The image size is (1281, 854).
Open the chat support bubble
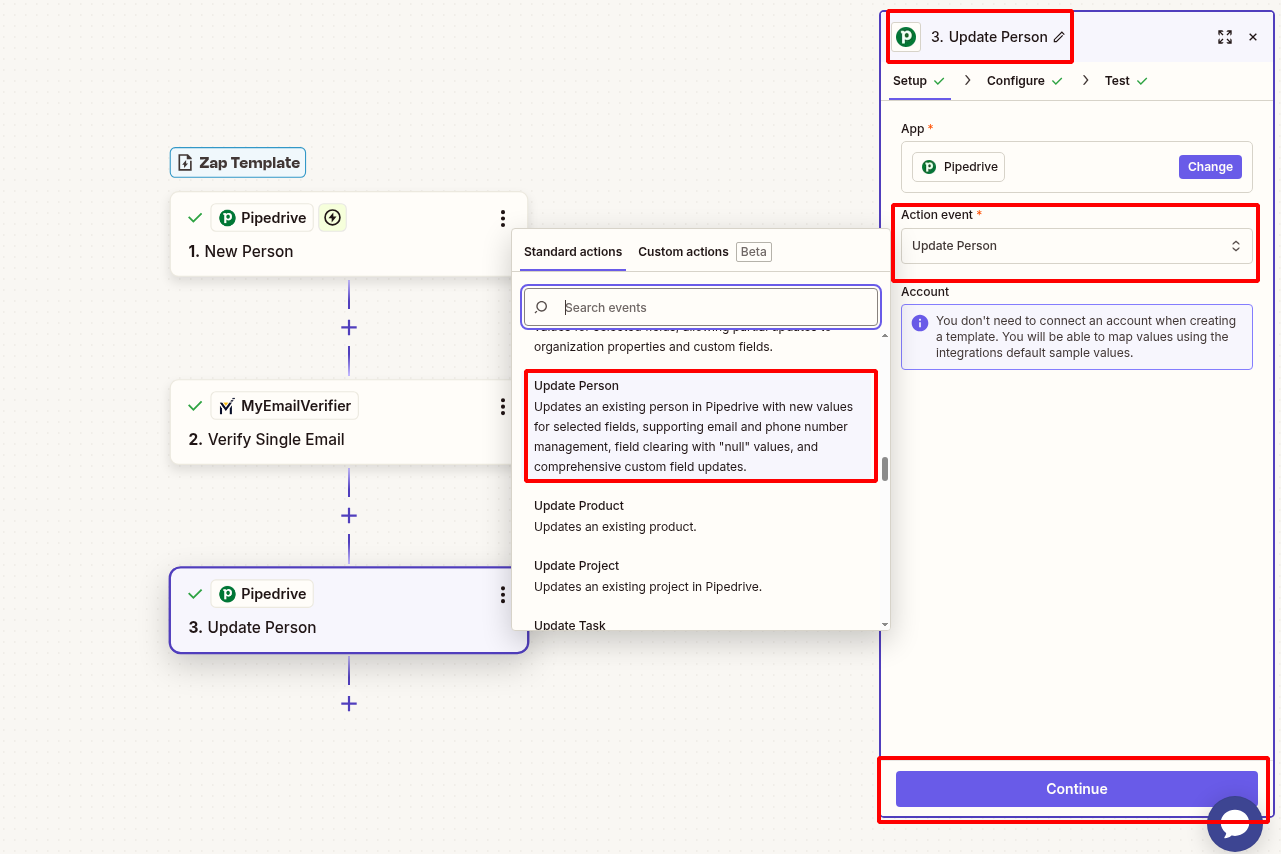click(1235, 824)
